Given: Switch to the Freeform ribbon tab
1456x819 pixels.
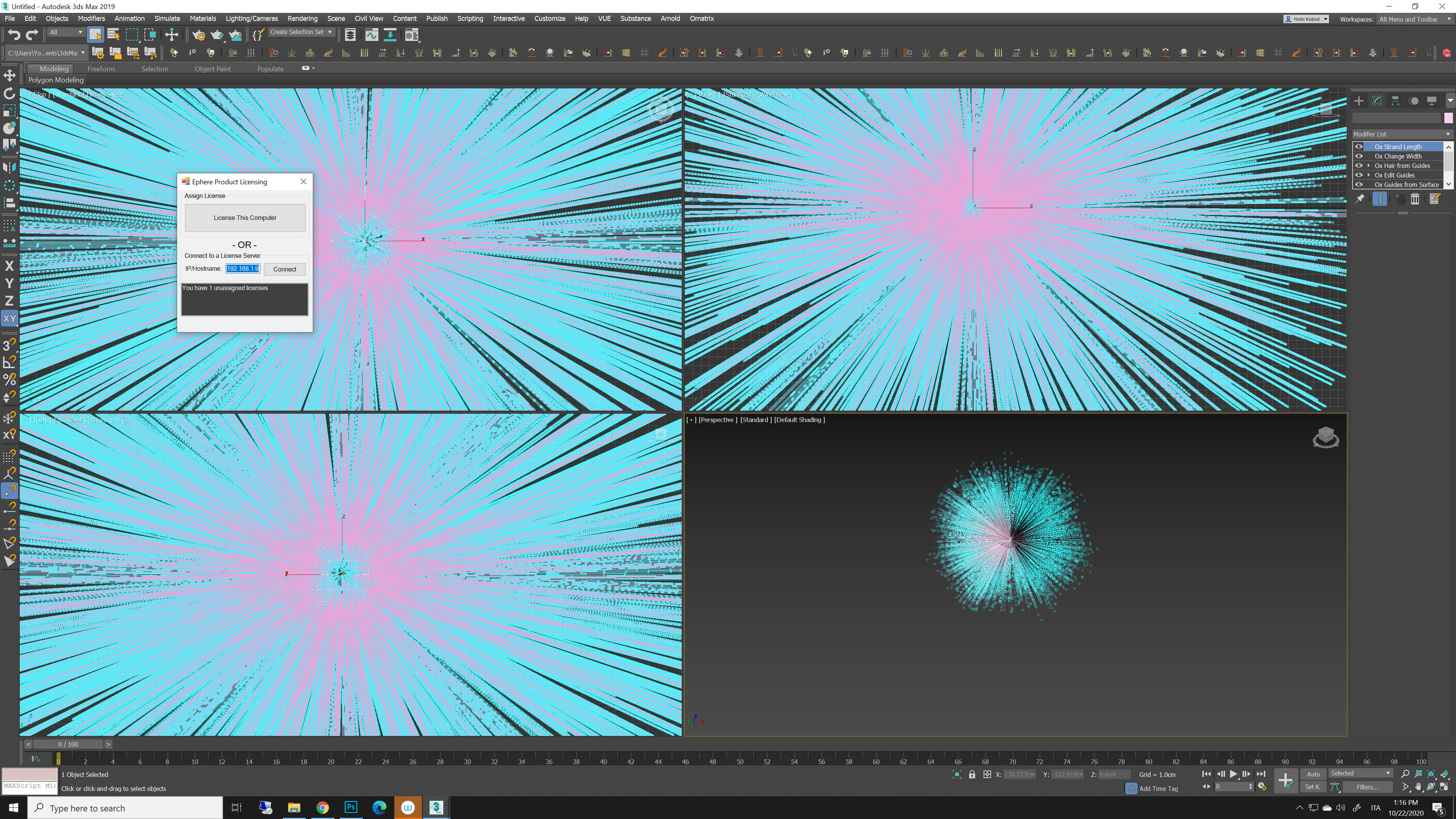Looking at the screenshot, I should (101, 69).
